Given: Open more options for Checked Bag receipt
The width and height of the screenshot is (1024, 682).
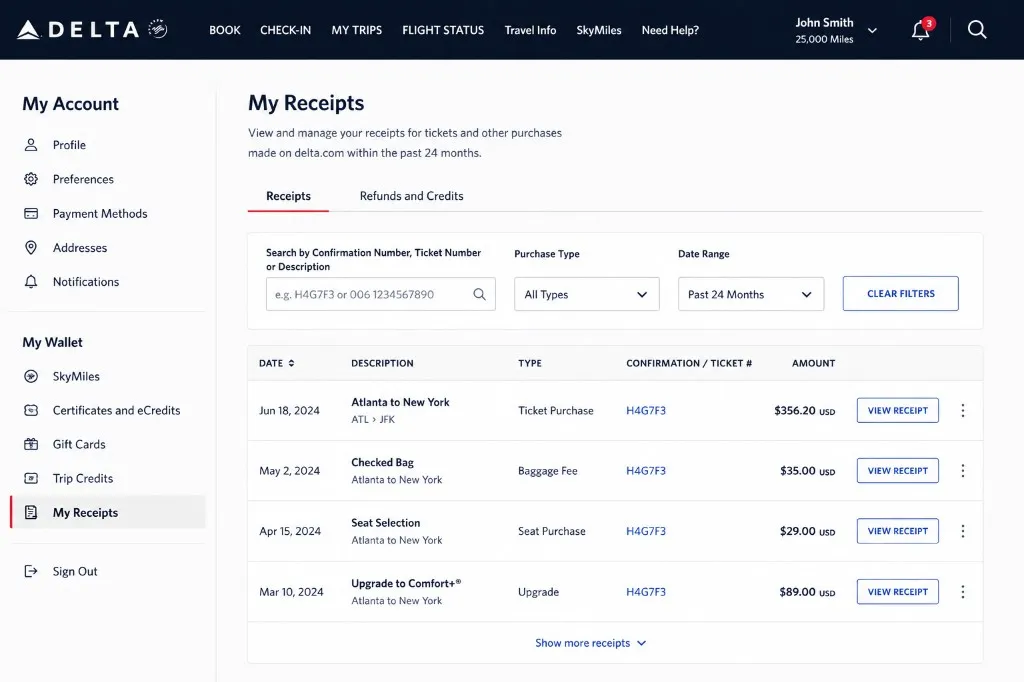Looking at the screenshot, I should click(963, 470).
